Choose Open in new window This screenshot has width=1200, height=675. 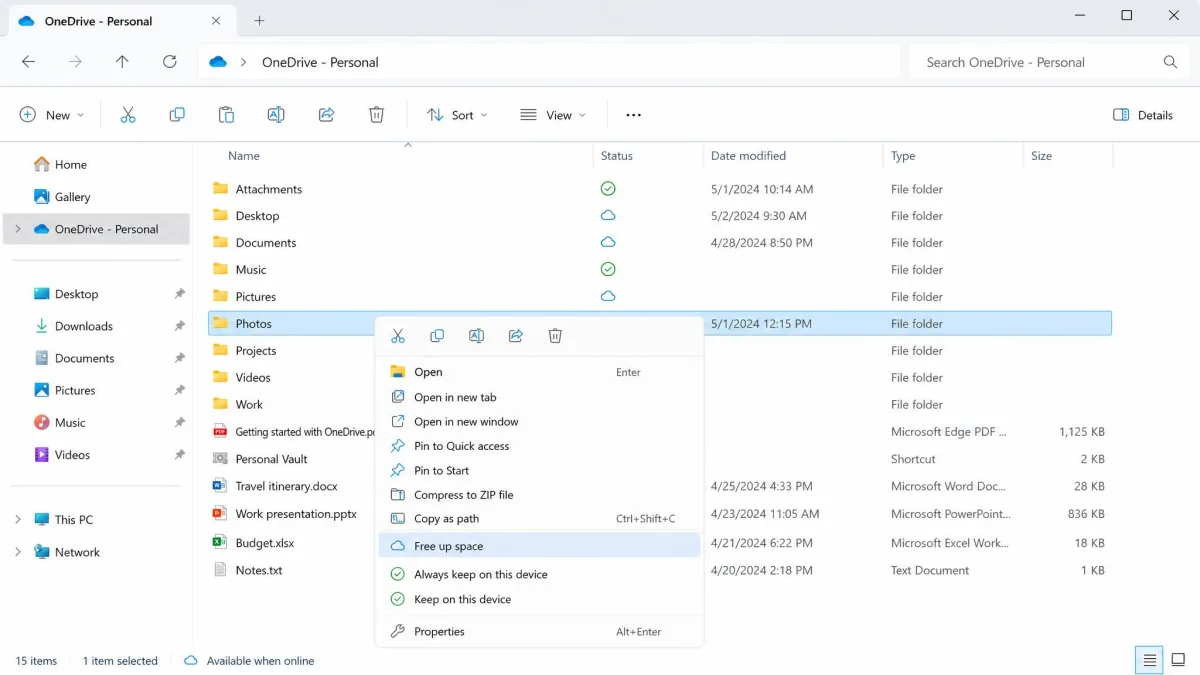point(539,421)
